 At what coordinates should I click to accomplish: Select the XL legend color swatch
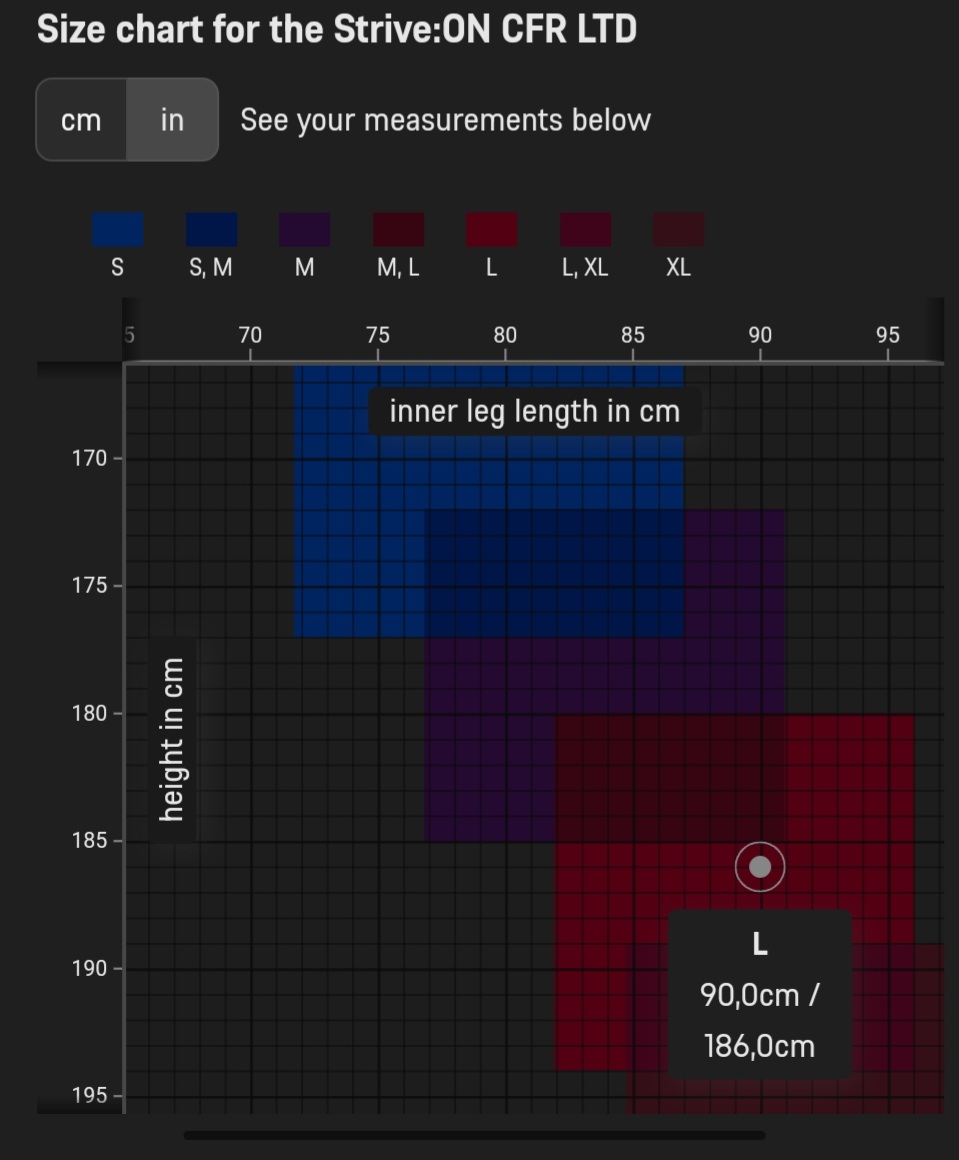click(x=679, y=229)
